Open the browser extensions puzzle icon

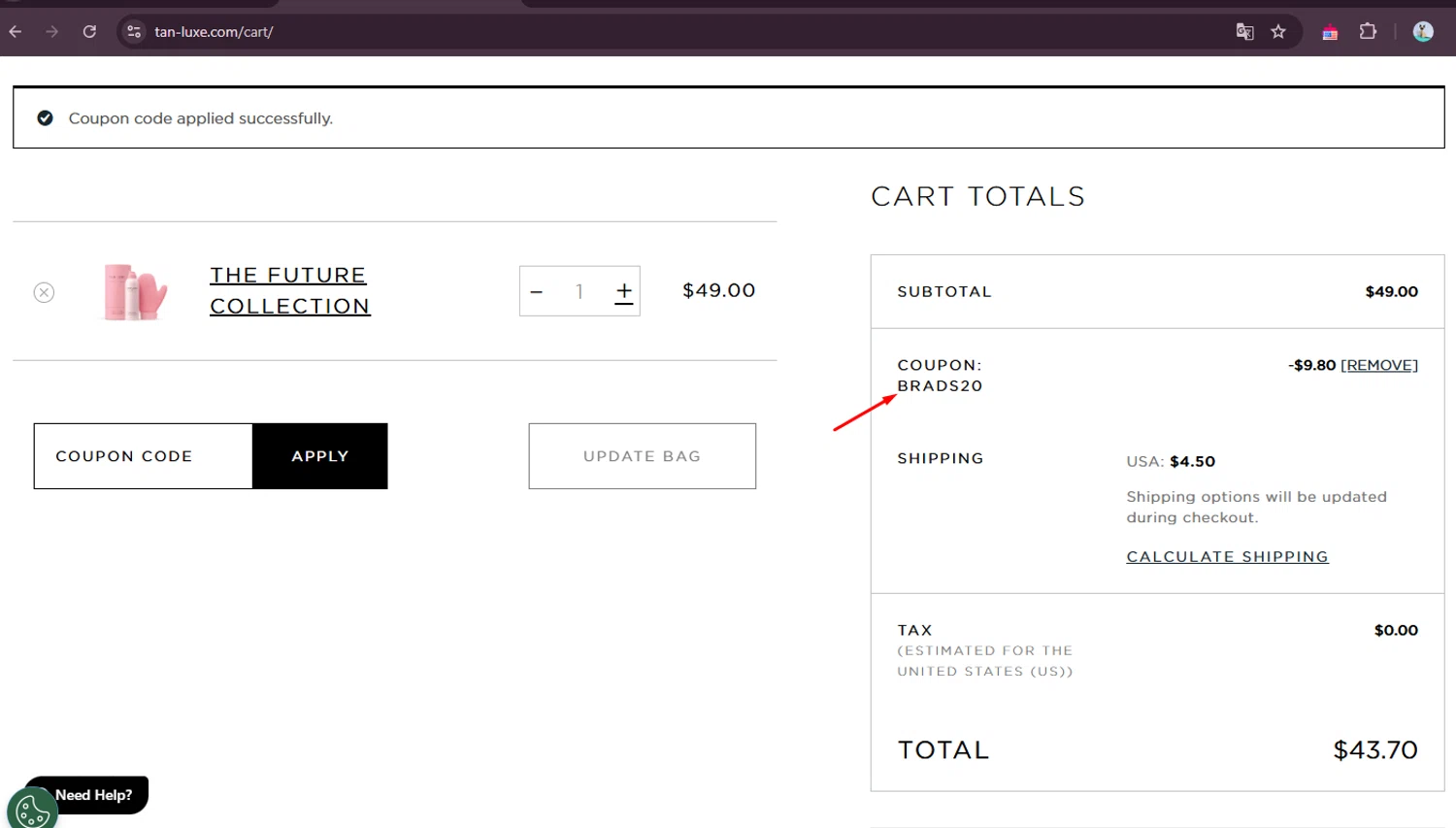[x=1368, y=32]
